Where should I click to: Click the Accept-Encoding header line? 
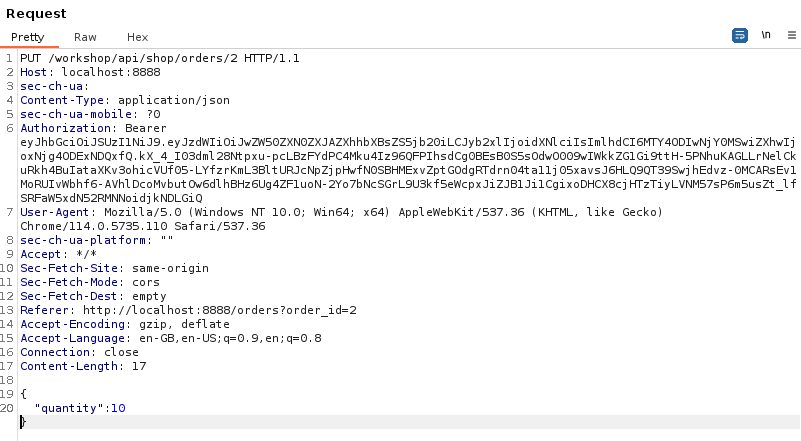click(124, 324)
